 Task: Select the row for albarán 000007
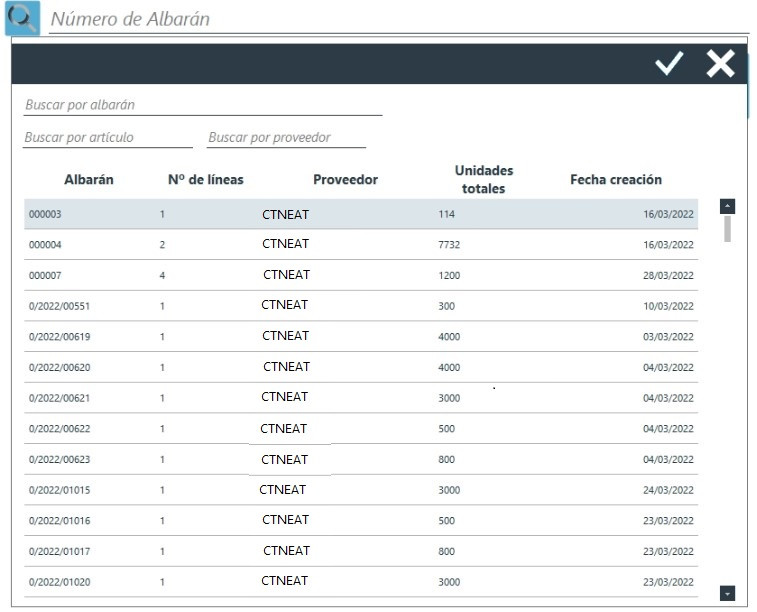click(x=360, y=275)
